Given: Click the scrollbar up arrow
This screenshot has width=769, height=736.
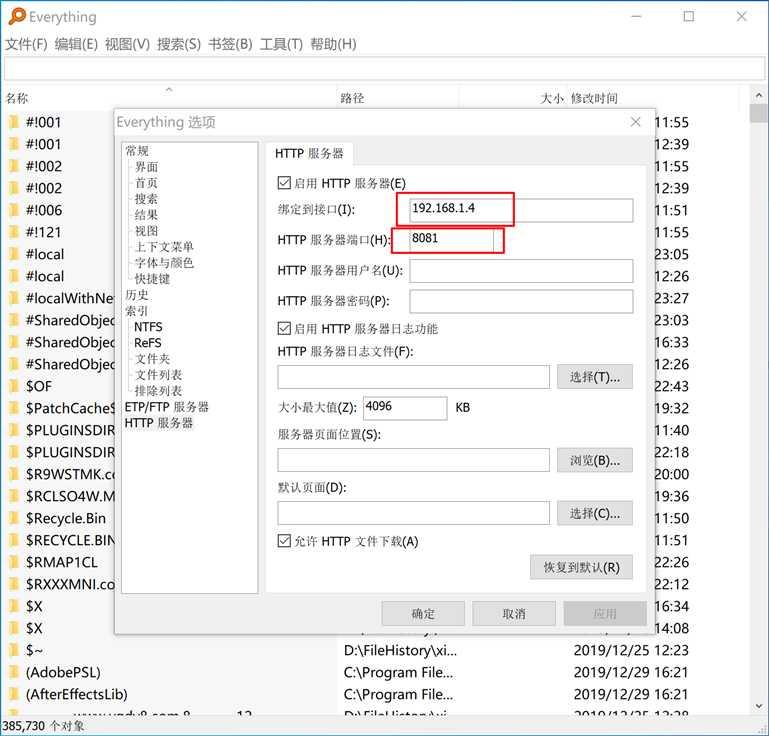Looking at the screenshot, I should pyautogui.click(x=758, y=95).
